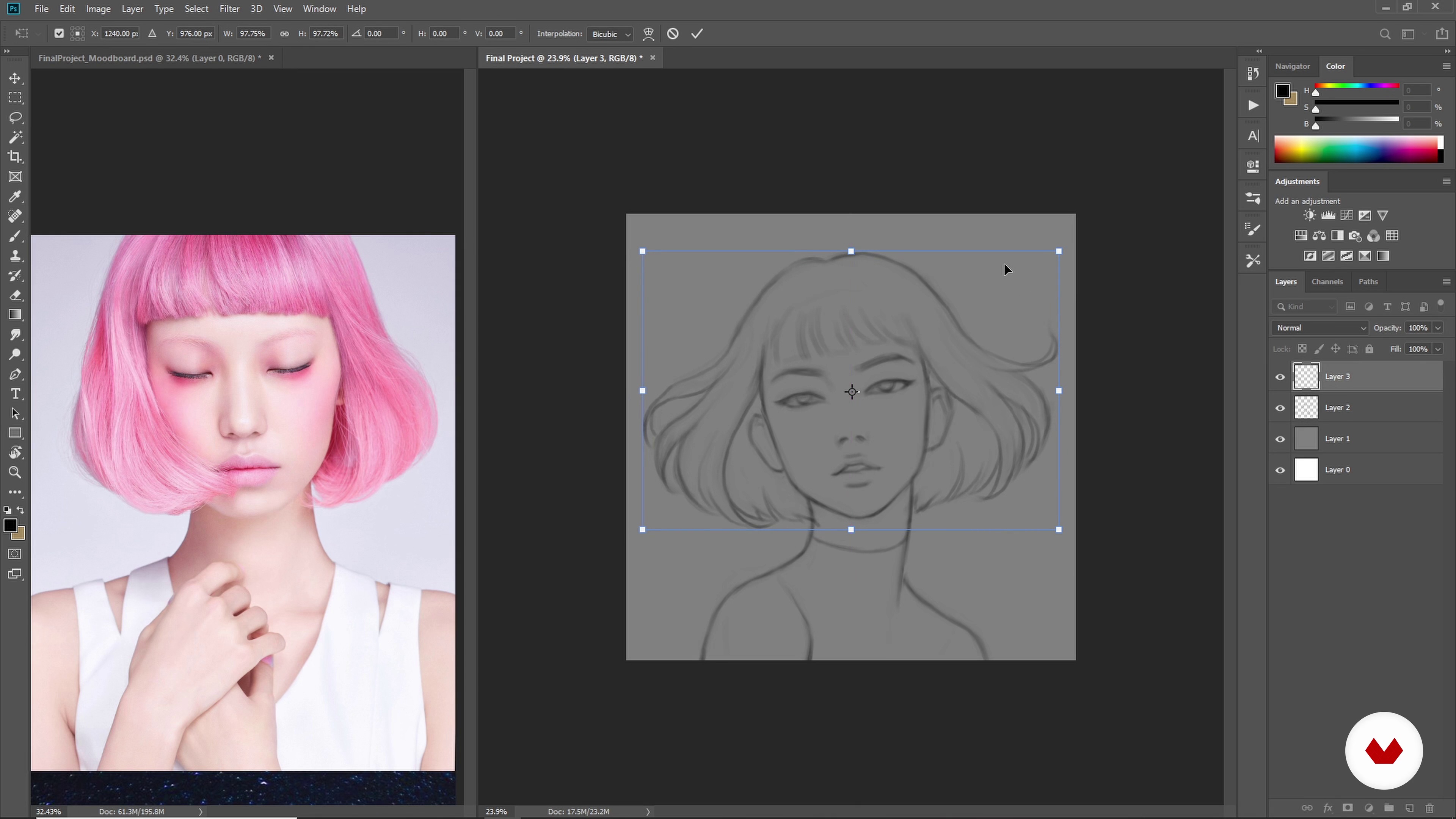Select the Layer 2 thumbnail
Viewport: 1456px width, 819px height.
(x=1305, y=408)
